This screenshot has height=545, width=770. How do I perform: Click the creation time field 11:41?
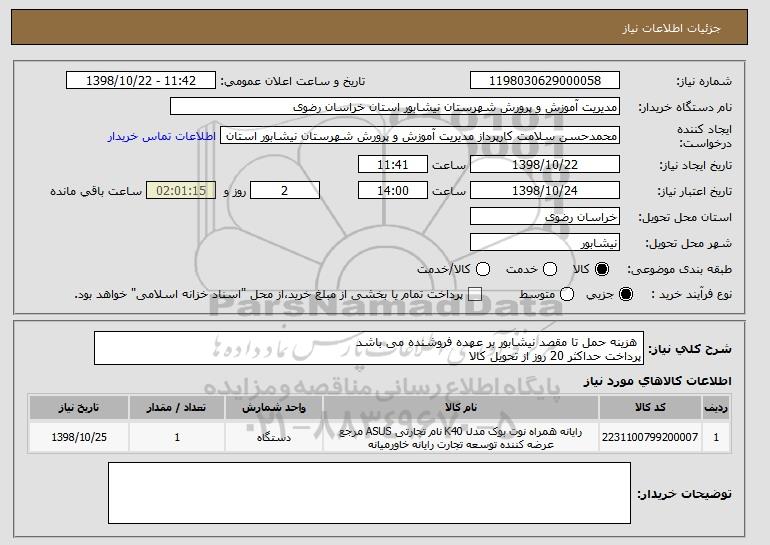393,164
